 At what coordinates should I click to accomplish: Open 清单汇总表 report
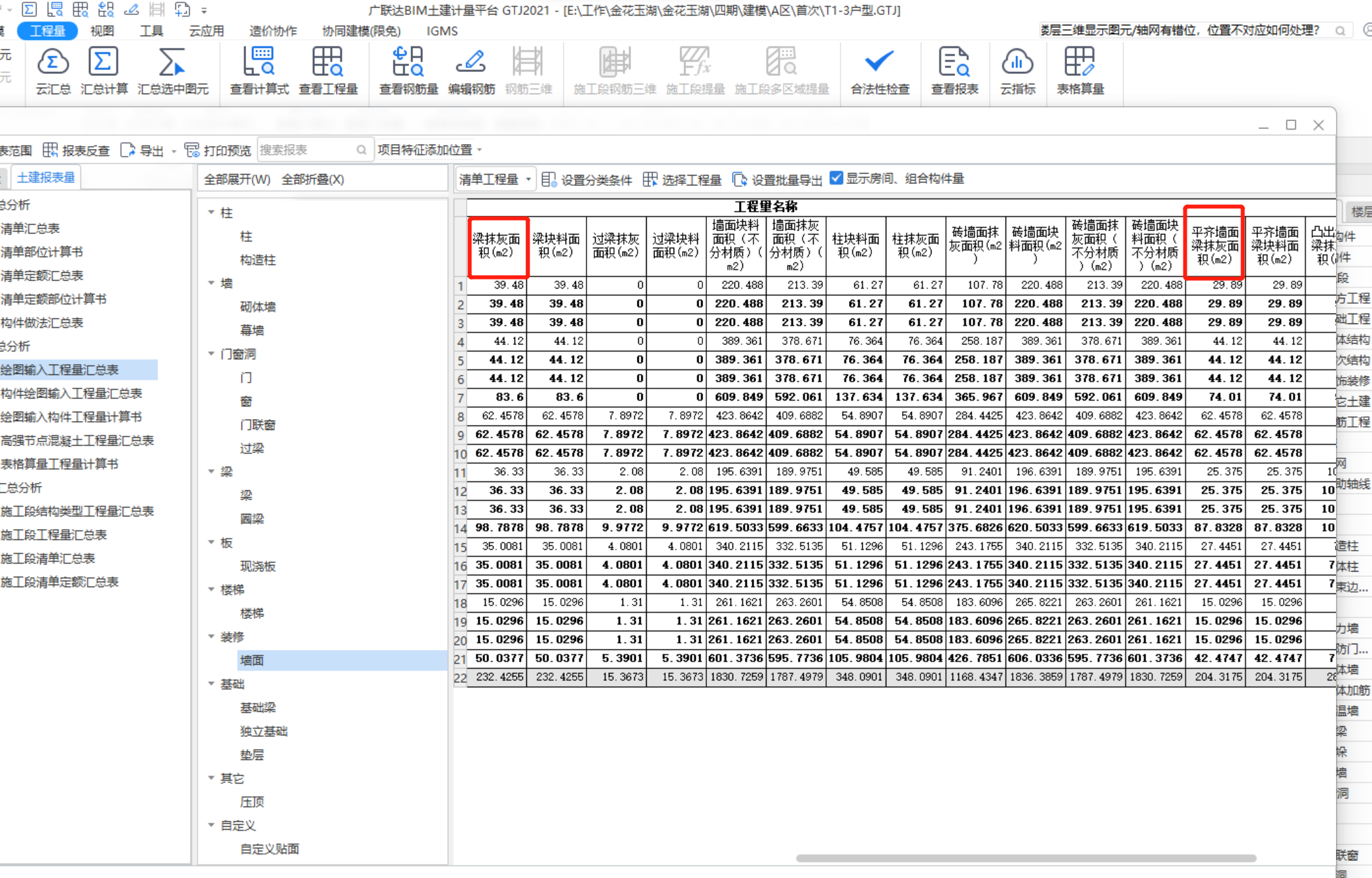[x=30, y=229]
